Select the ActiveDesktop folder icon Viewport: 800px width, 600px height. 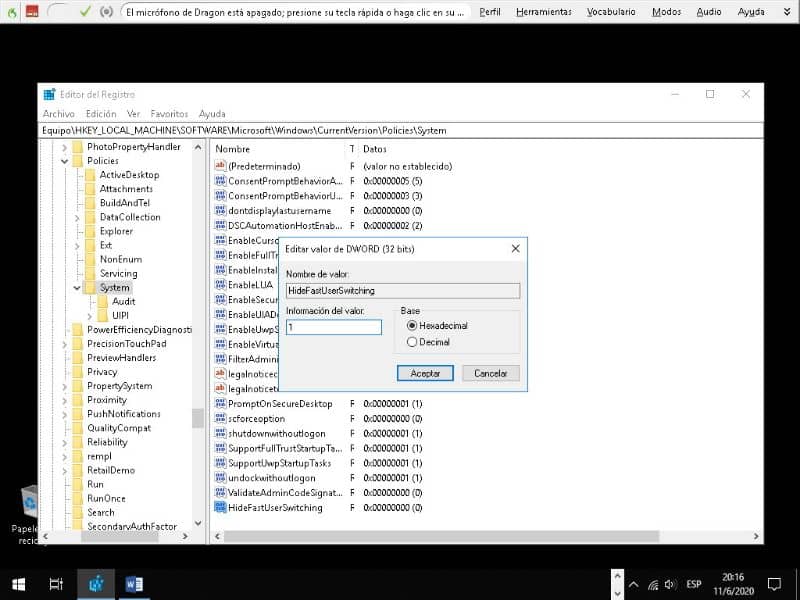[90, 175]
